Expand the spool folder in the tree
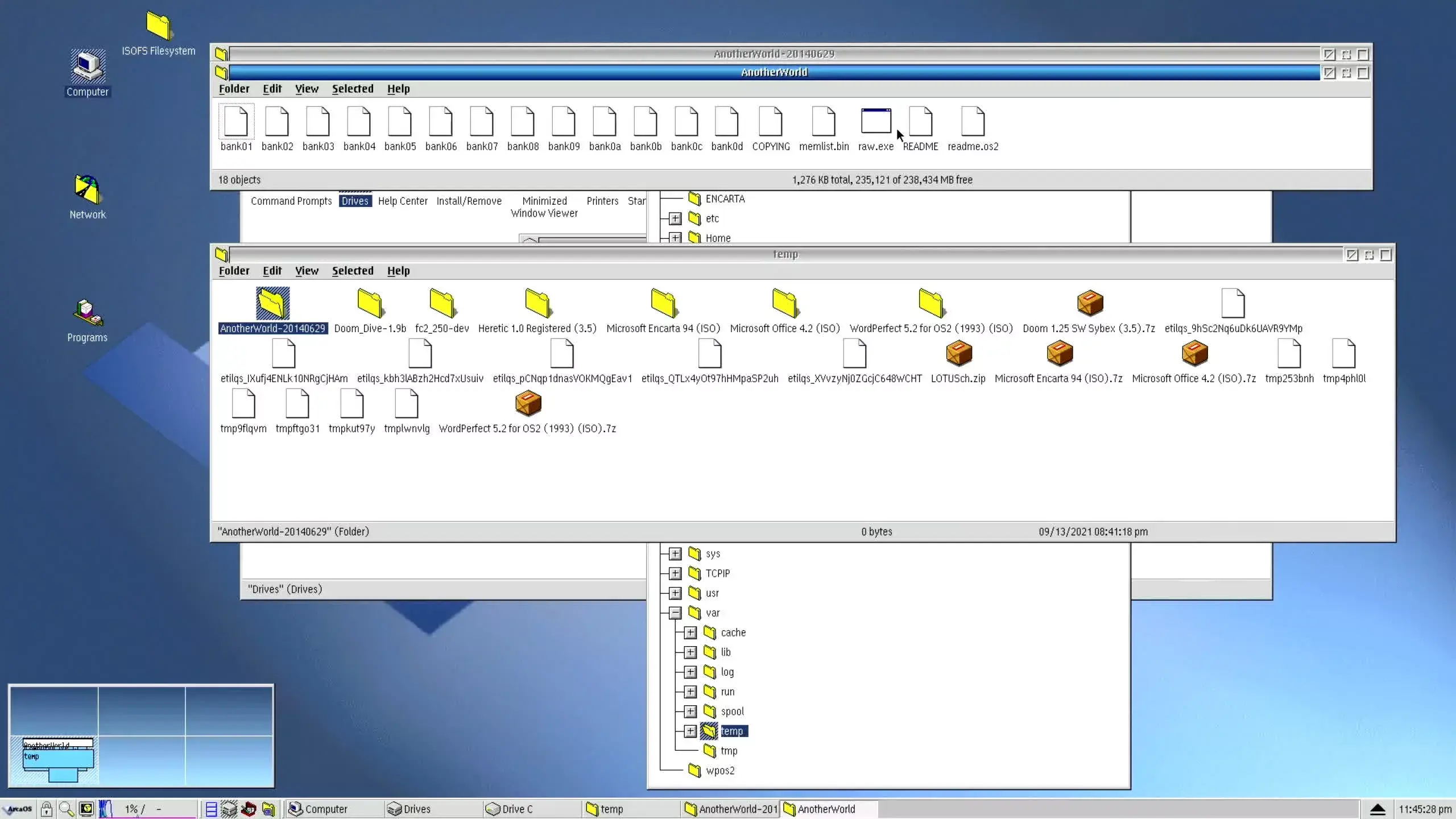This screenshot has width=1456, height=819. tap(690, 712)
